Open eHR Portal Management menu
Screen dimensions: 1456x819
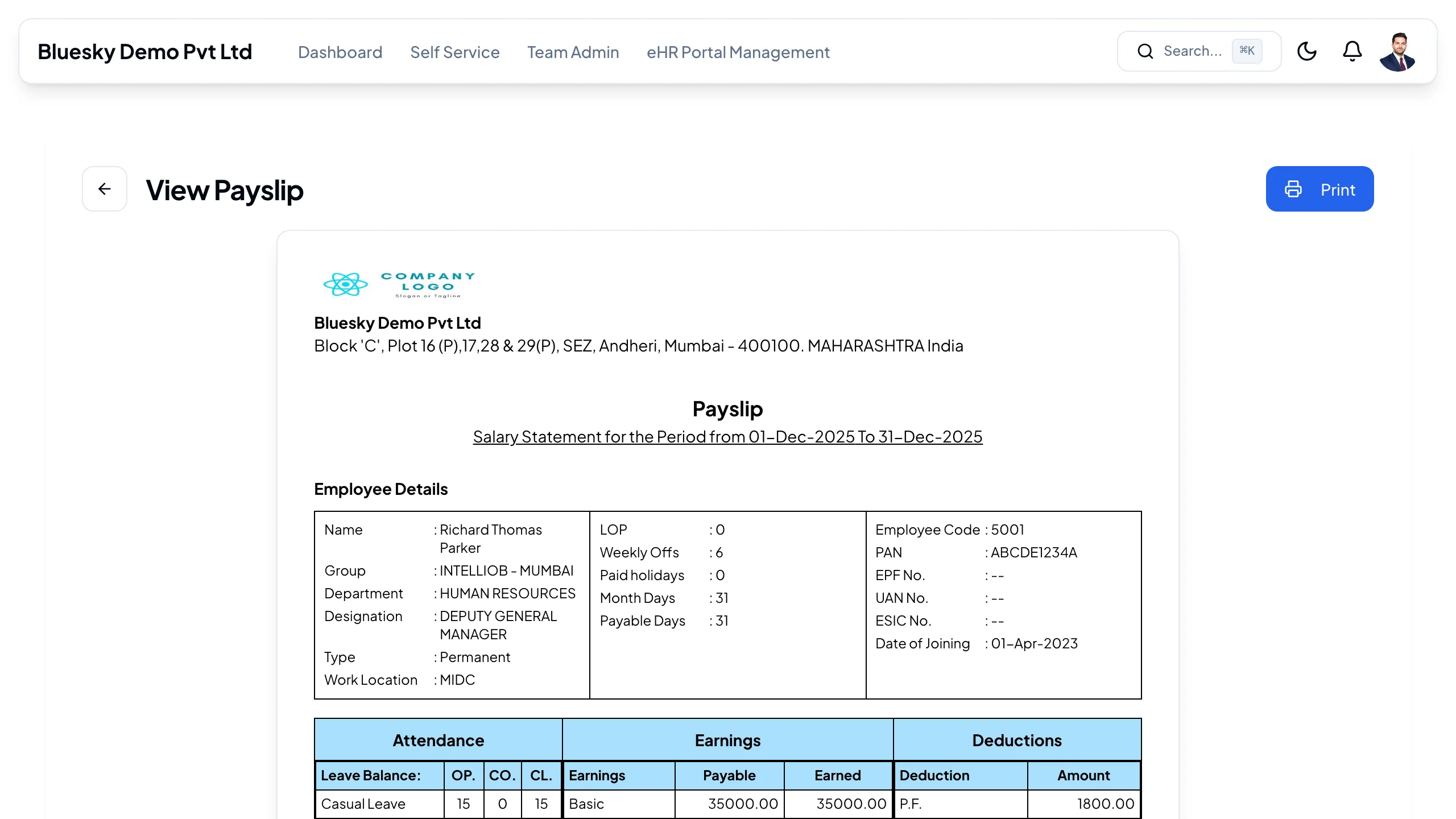[x=738, y=52]
